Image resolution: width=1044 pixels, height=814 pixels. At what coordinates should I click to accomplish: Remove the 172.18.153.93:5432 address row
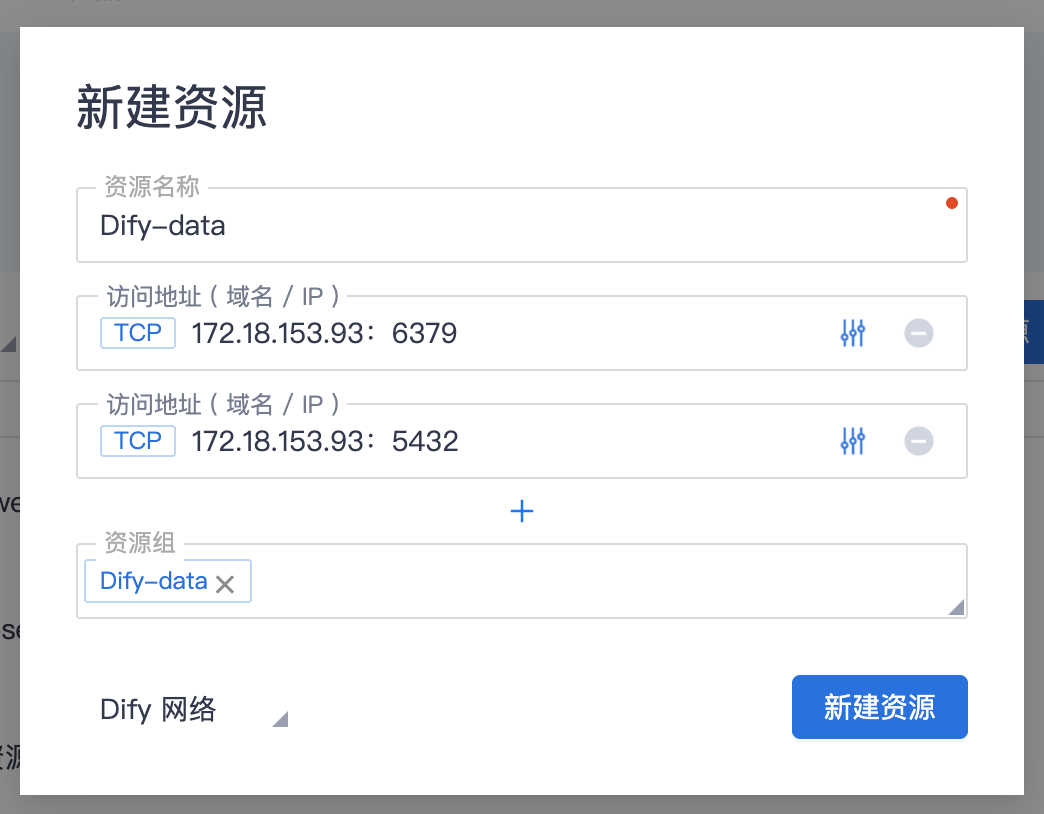[918, 441]
